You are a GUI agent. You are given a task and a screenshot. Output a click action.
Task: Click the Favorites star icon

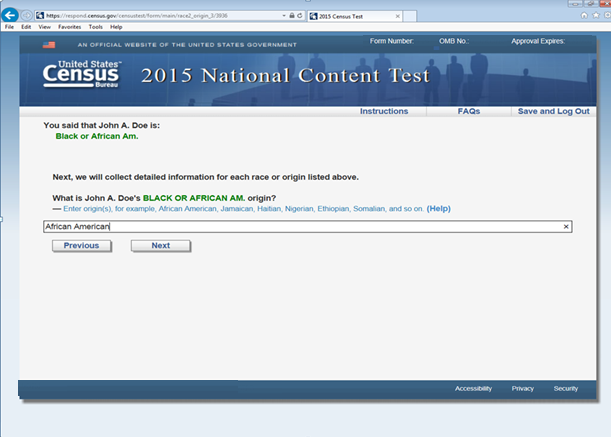coord(596,15)
